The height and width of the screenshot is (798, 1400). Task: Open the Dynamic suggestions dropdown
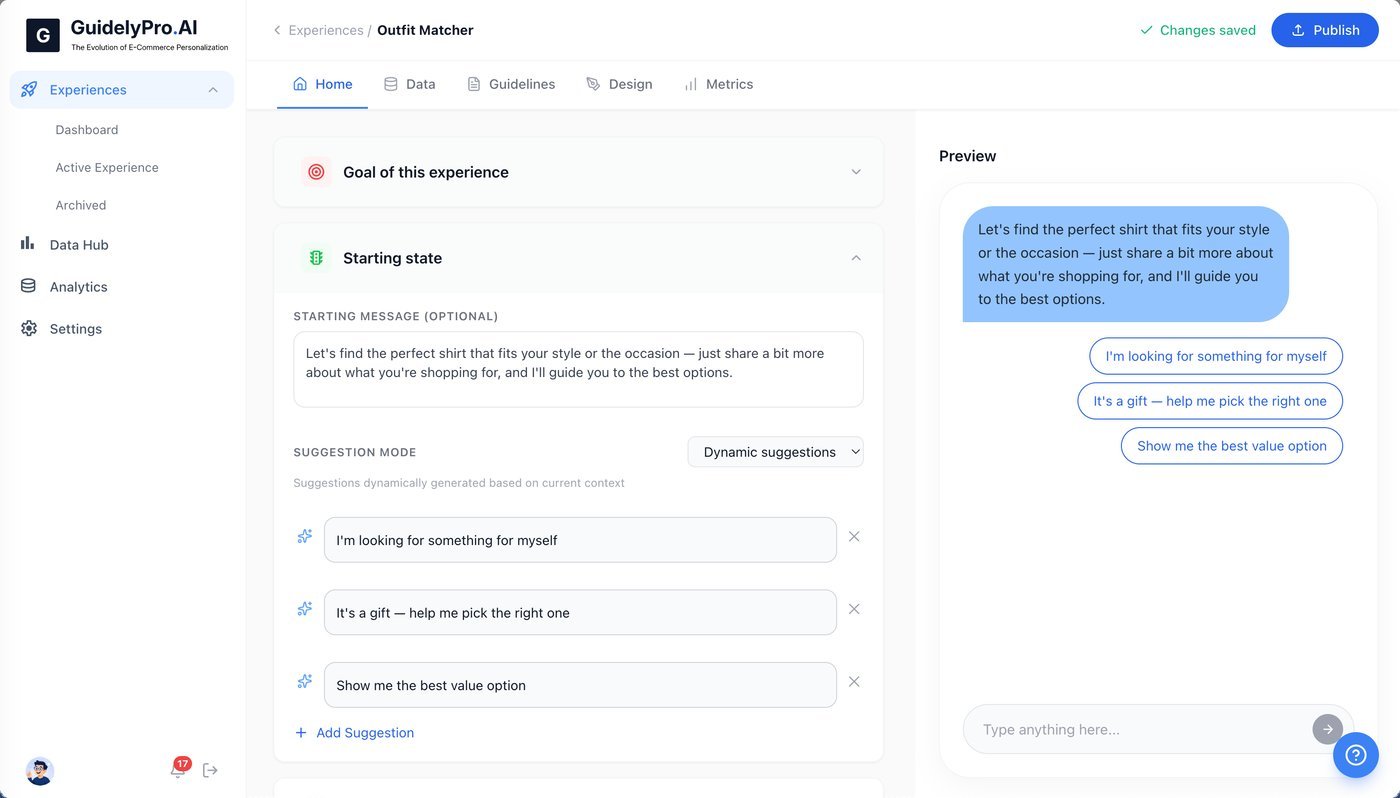[775, 452]
